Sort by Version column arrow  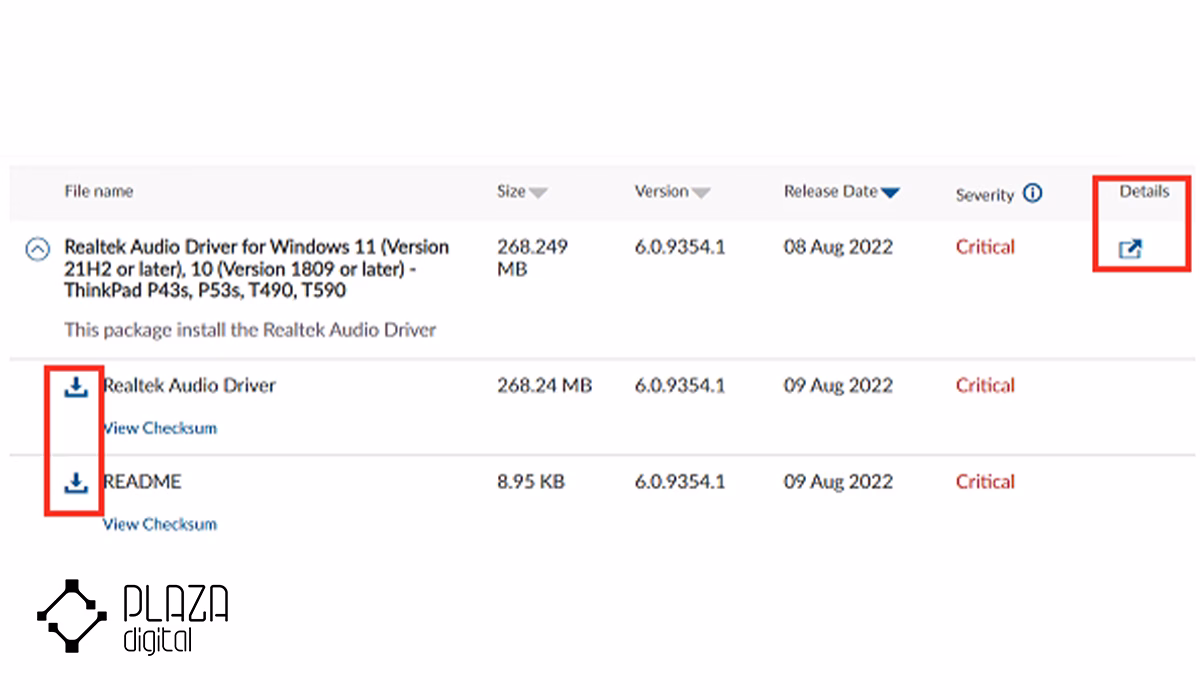pos(701,193)
